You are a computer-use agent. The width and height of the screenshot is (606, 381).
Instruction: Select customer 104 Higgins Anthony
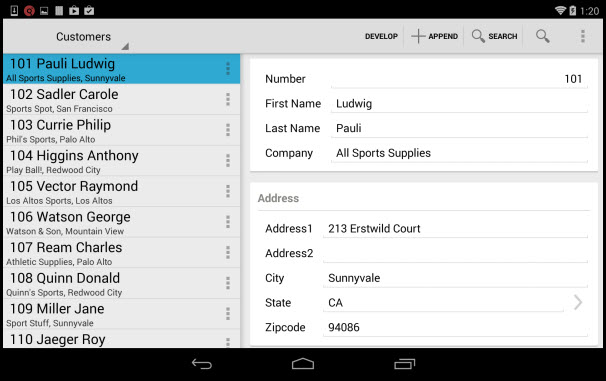coord(121,160)
